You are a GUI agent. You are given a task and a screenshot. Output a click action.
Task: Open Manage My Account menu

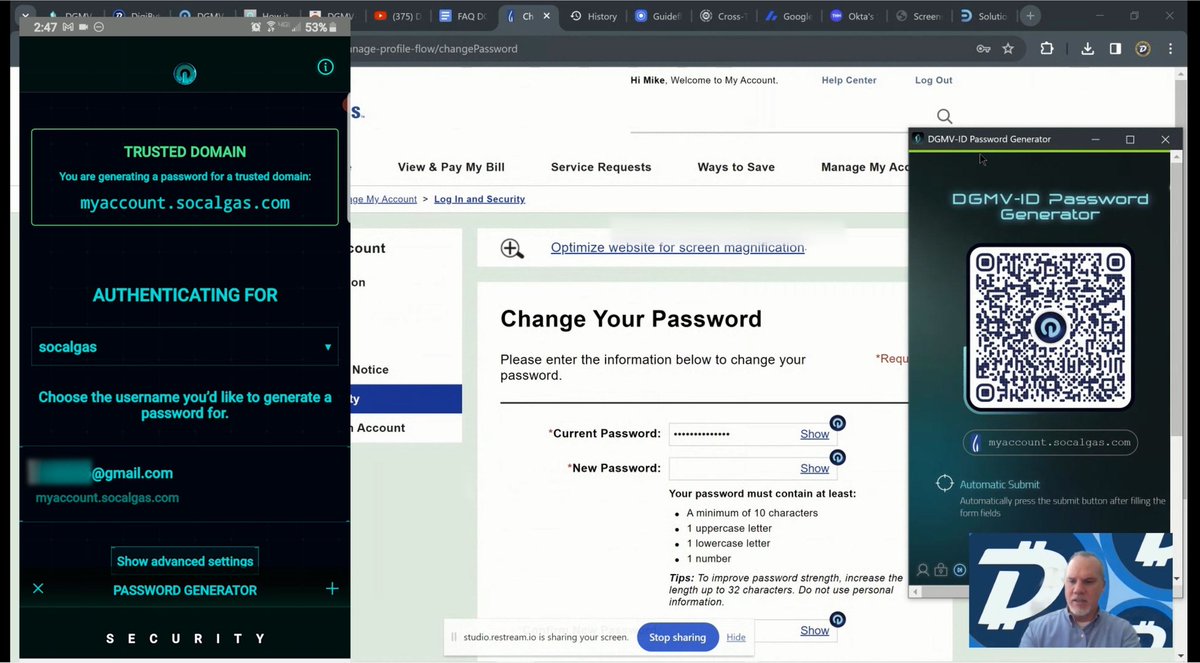(864, 167)
